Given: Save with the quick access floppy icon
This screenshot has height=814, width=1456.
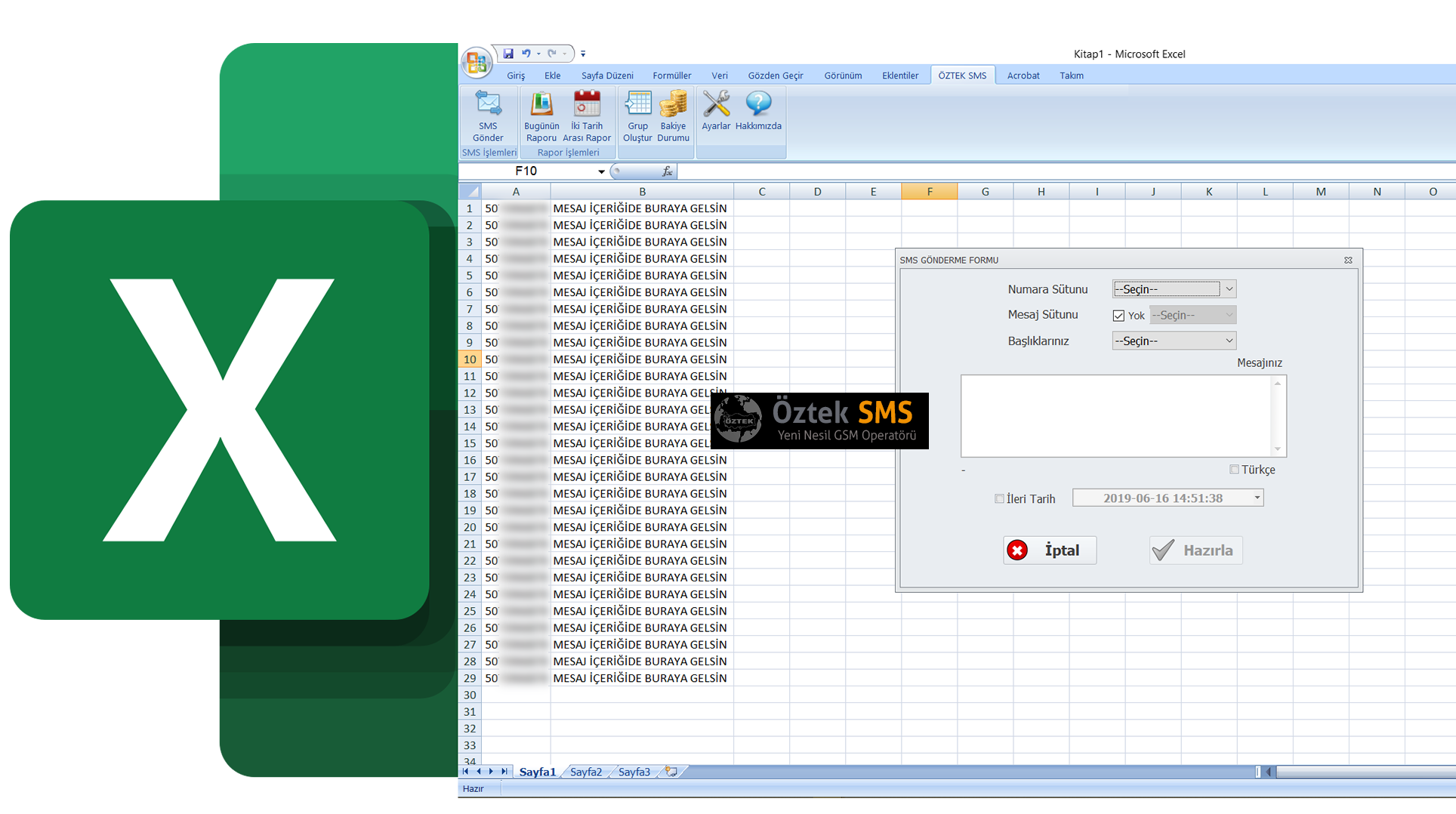Looking at the screenshot, I should point(508,54).
